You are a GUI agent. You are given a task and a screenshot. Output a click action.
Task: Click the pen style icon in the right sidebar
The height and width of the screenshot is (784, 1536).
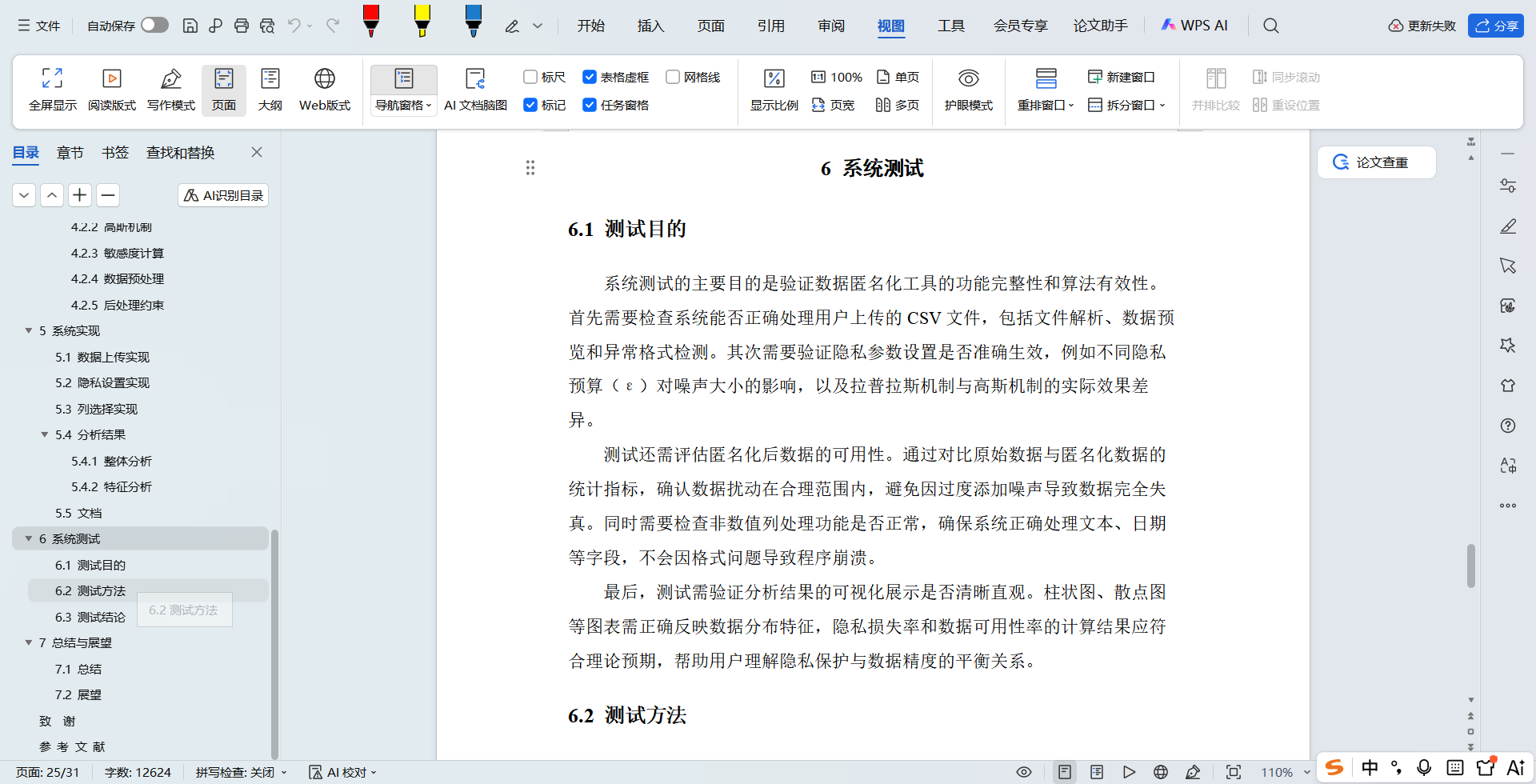(x=1508, y=226)
